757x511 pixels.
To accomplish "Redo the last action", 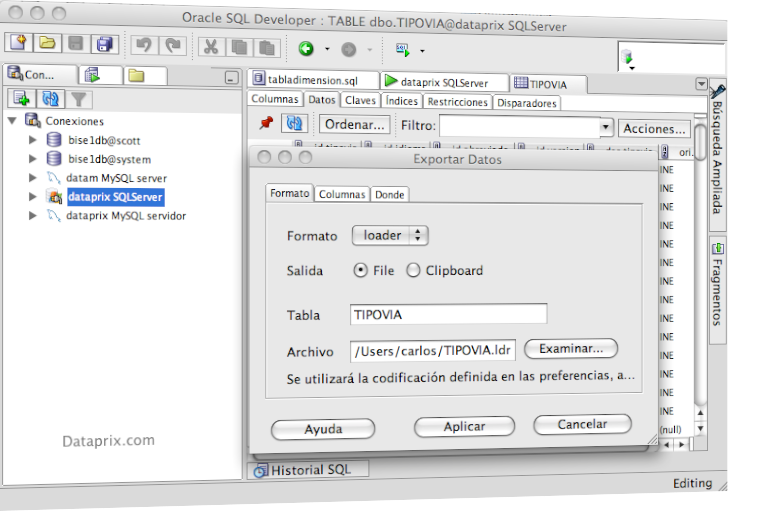I will click(173, 46).
